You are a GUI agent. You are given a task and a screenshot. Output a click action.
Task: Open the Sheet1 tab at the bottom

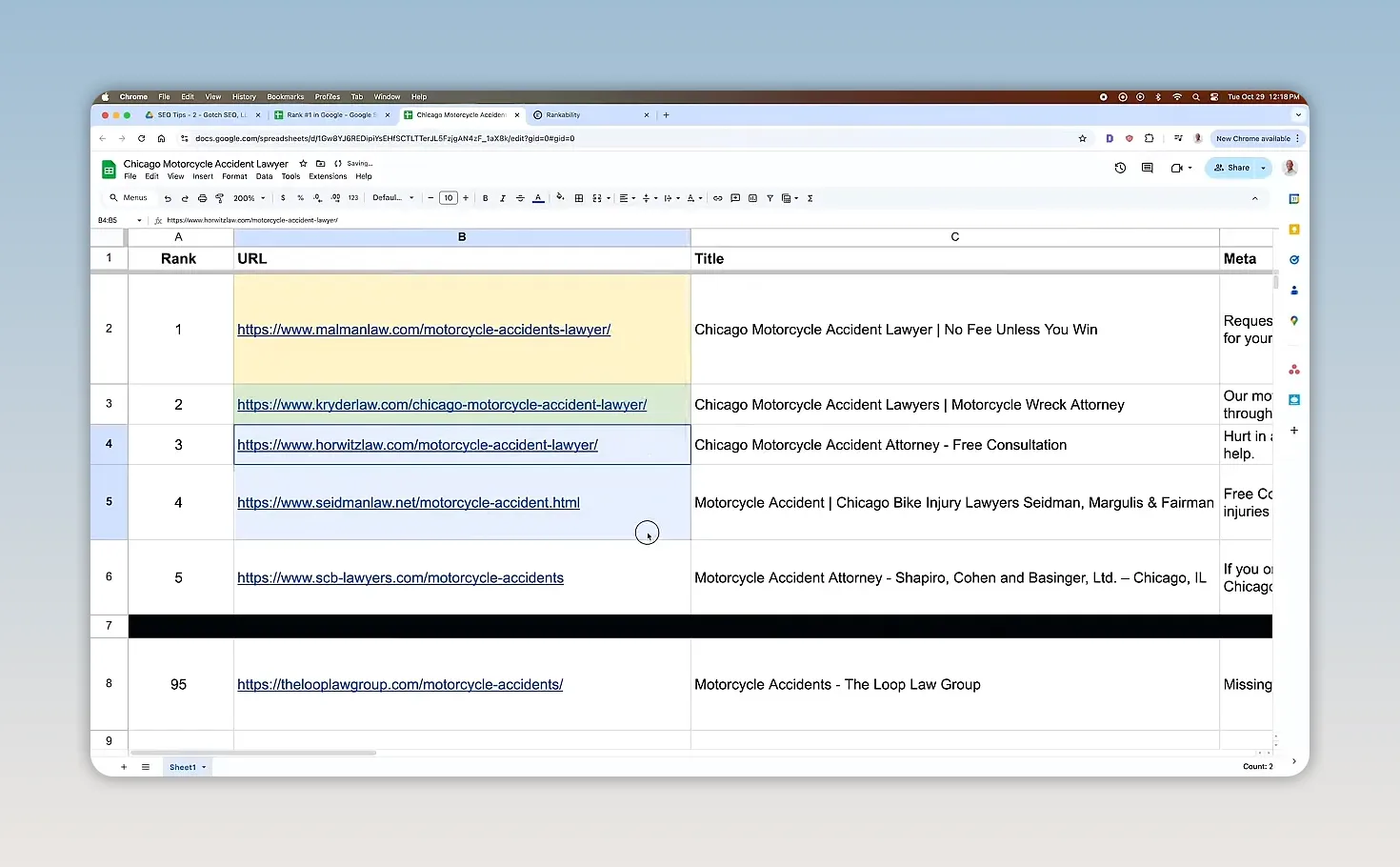coord(187,767)
